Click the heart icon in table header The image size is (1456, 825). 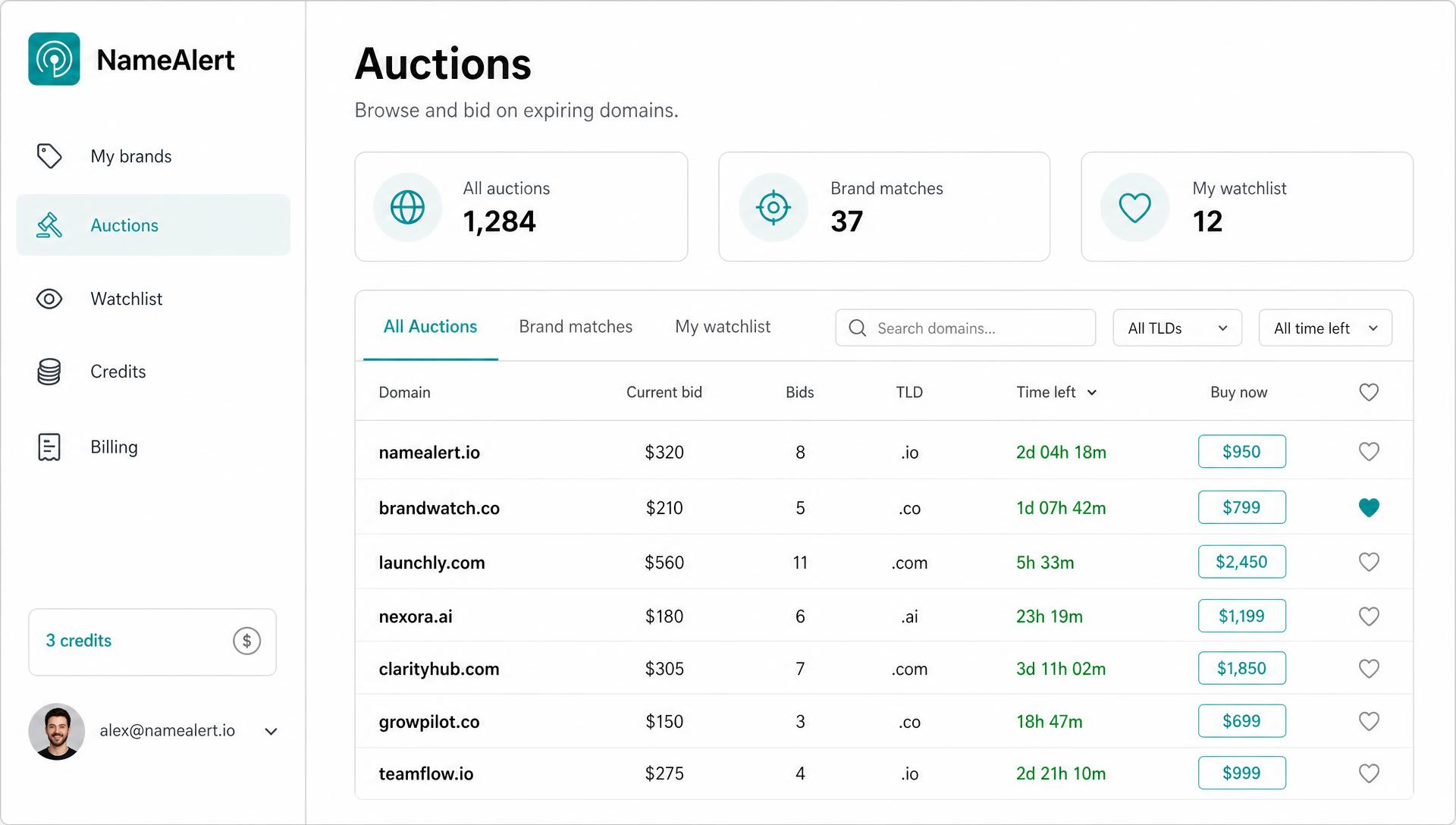tap(1369, 392)
